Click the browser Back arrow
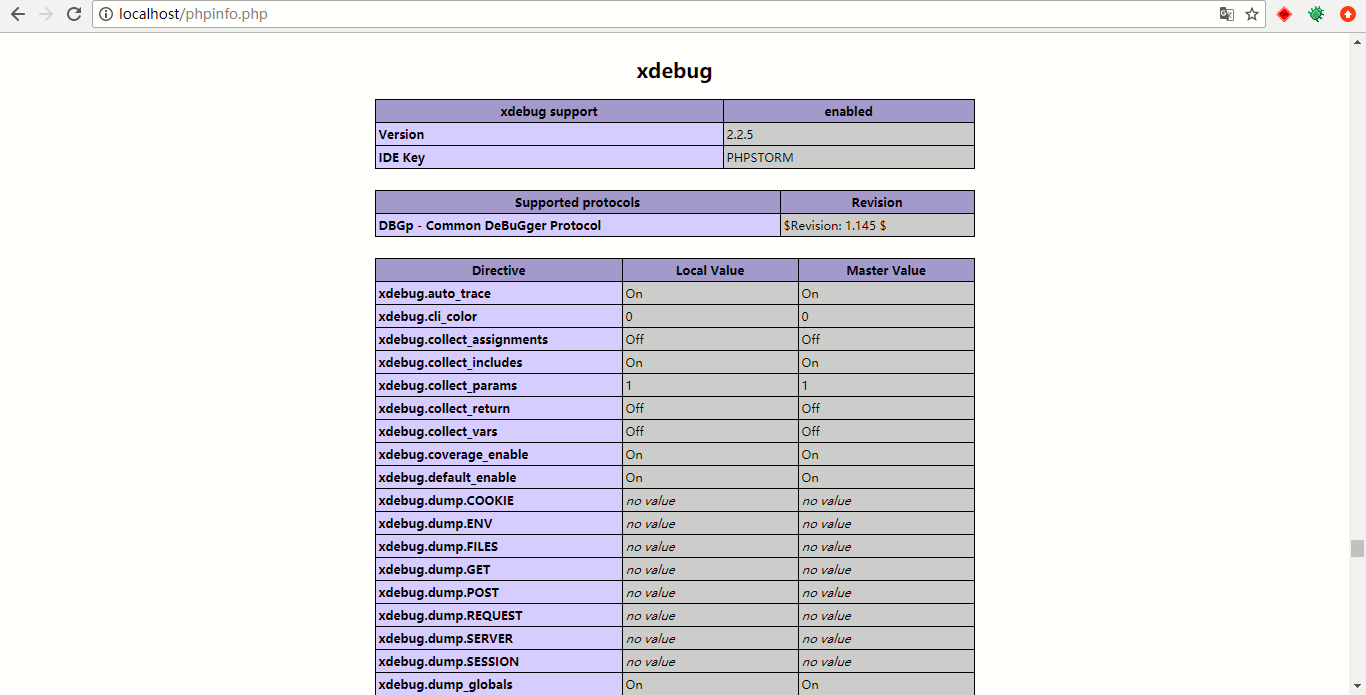 coord(17,14)
